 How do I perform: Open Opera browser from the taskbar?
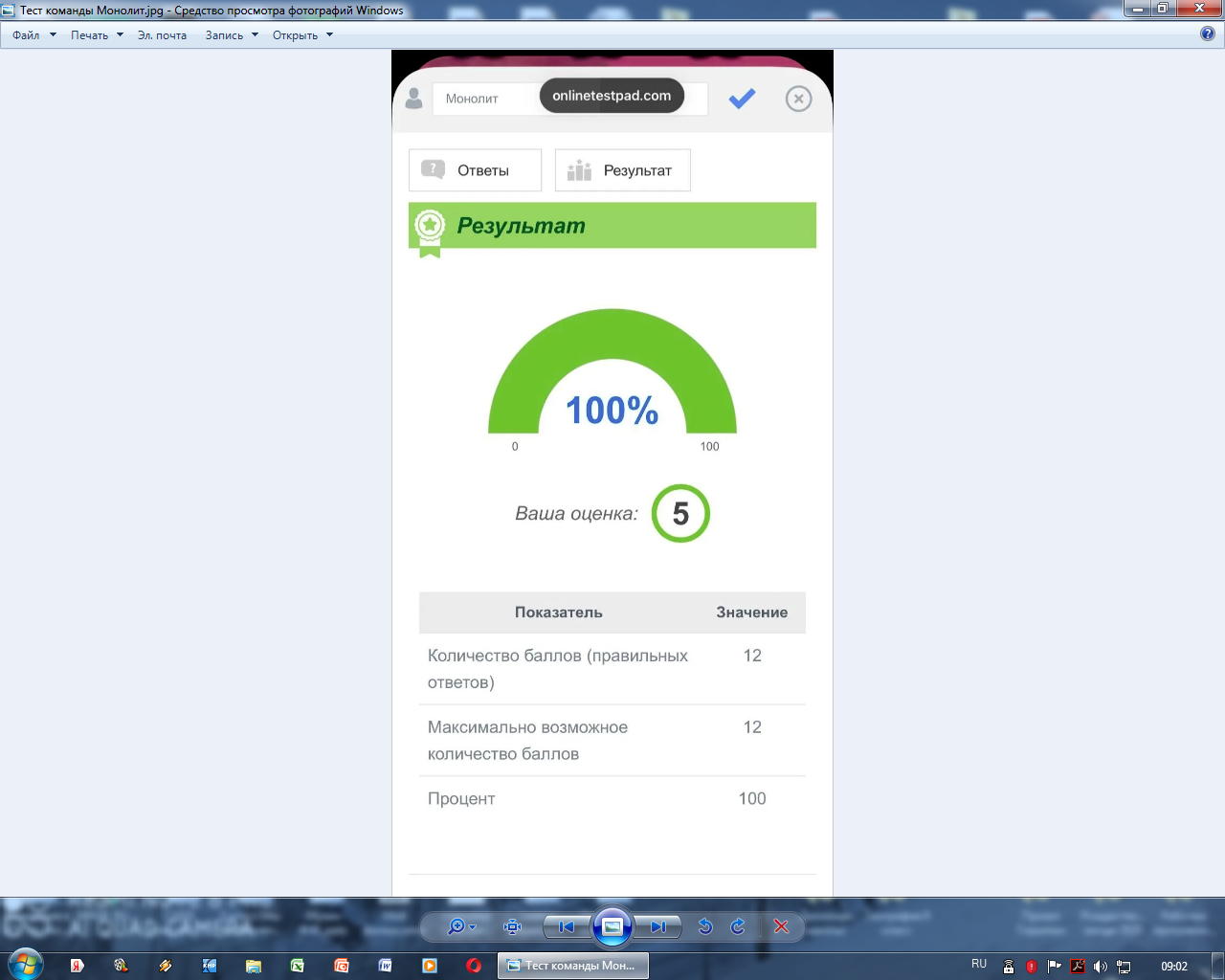point(474,966)
